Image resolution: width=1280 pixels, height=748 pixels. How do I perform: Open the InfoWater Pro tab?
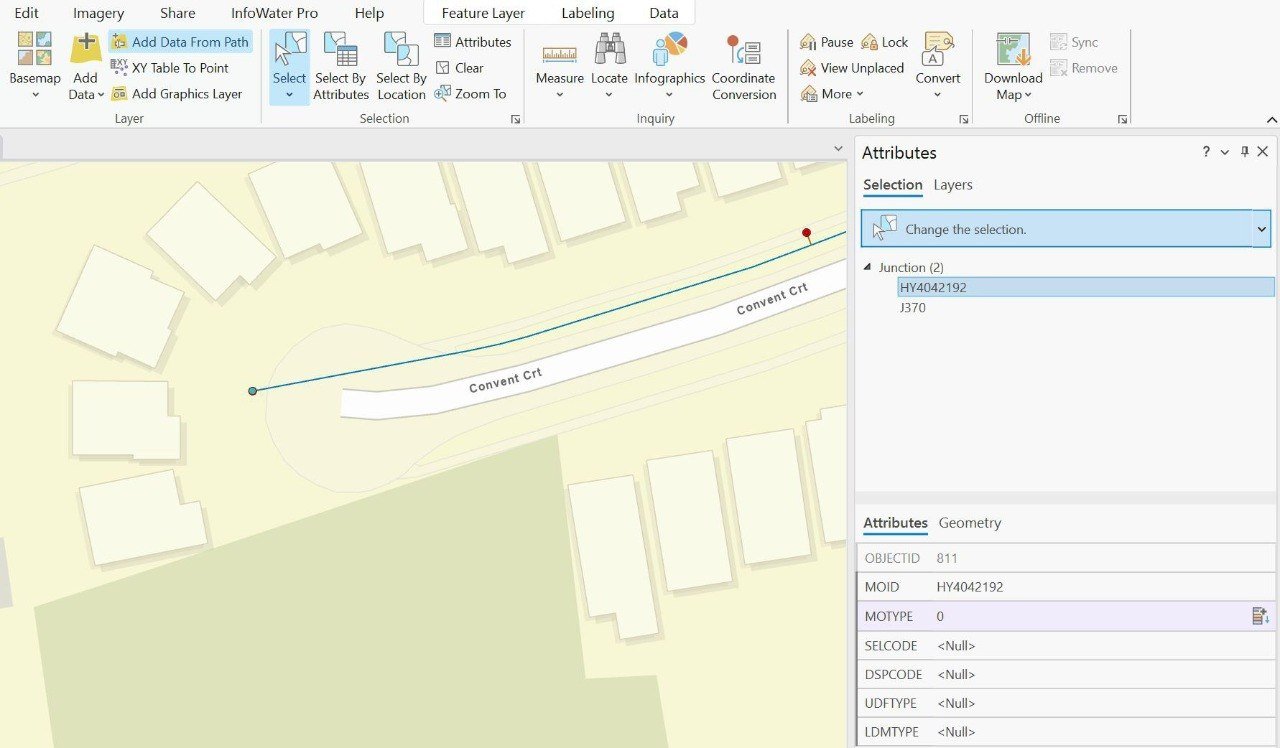pyautogui.click(x=274, y=13)
